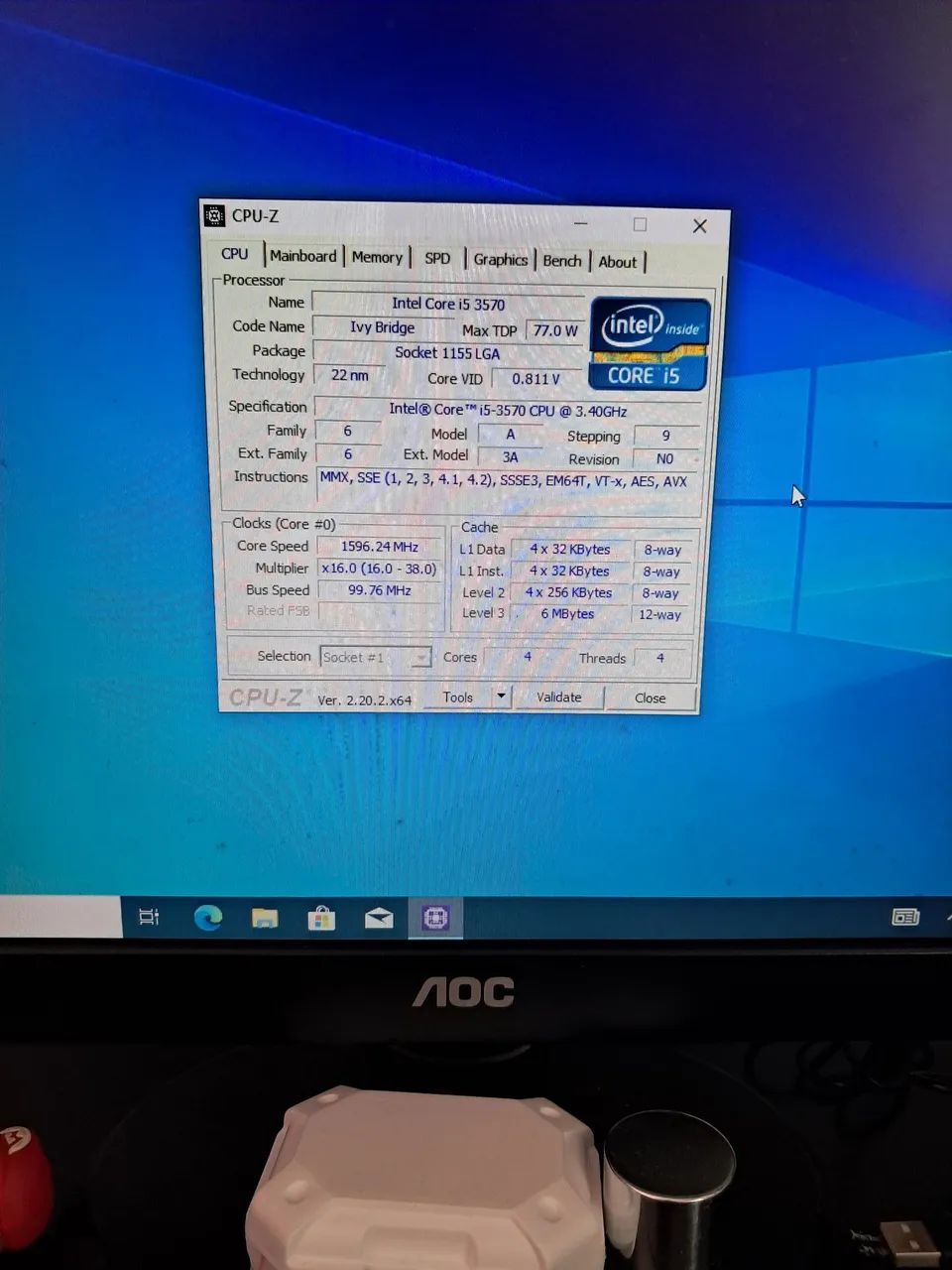
Task: Select the CPU tab
Action: [x=235, y=254]
